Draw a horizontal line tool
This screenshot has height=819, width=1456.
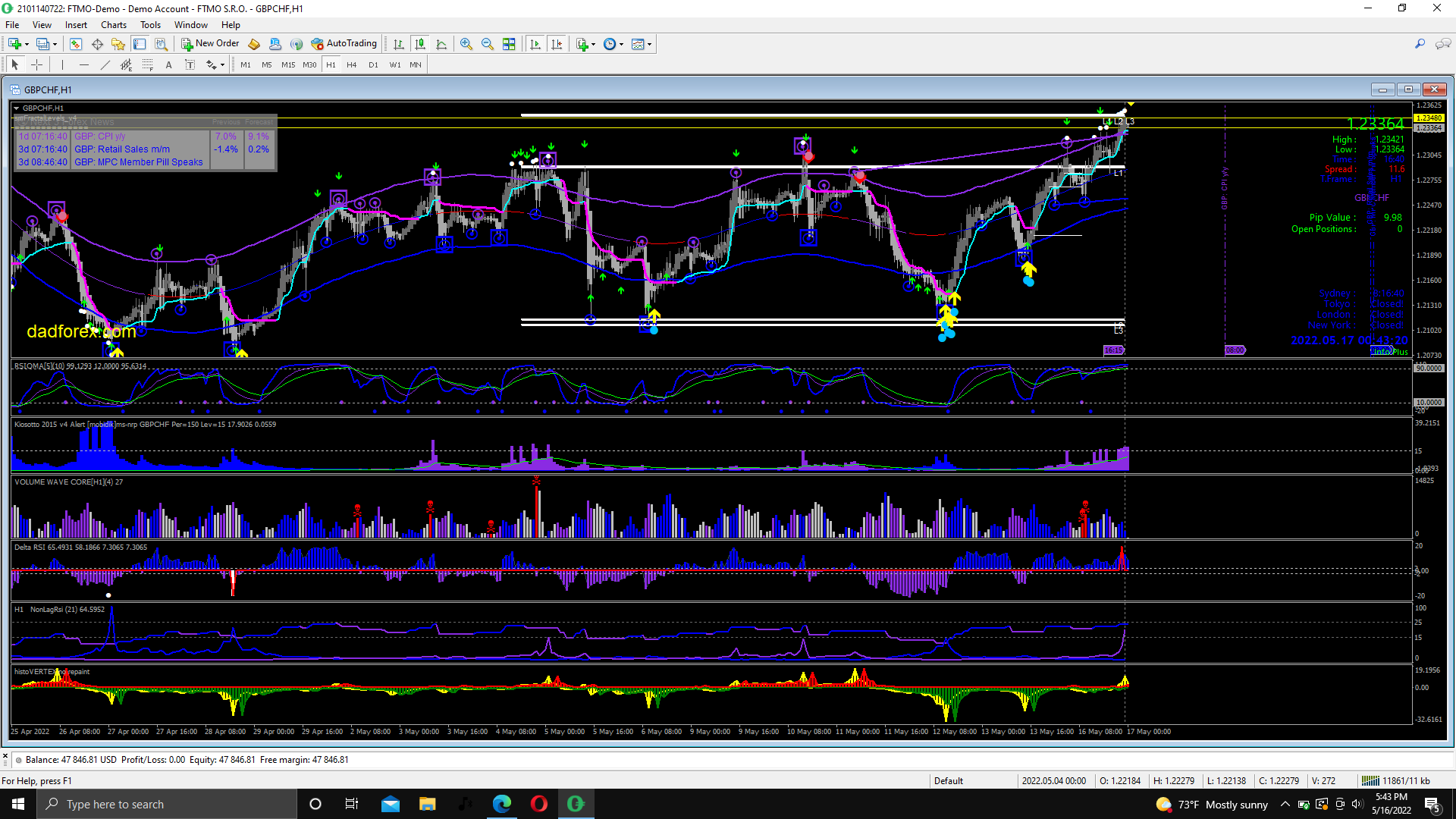(84, 65)
